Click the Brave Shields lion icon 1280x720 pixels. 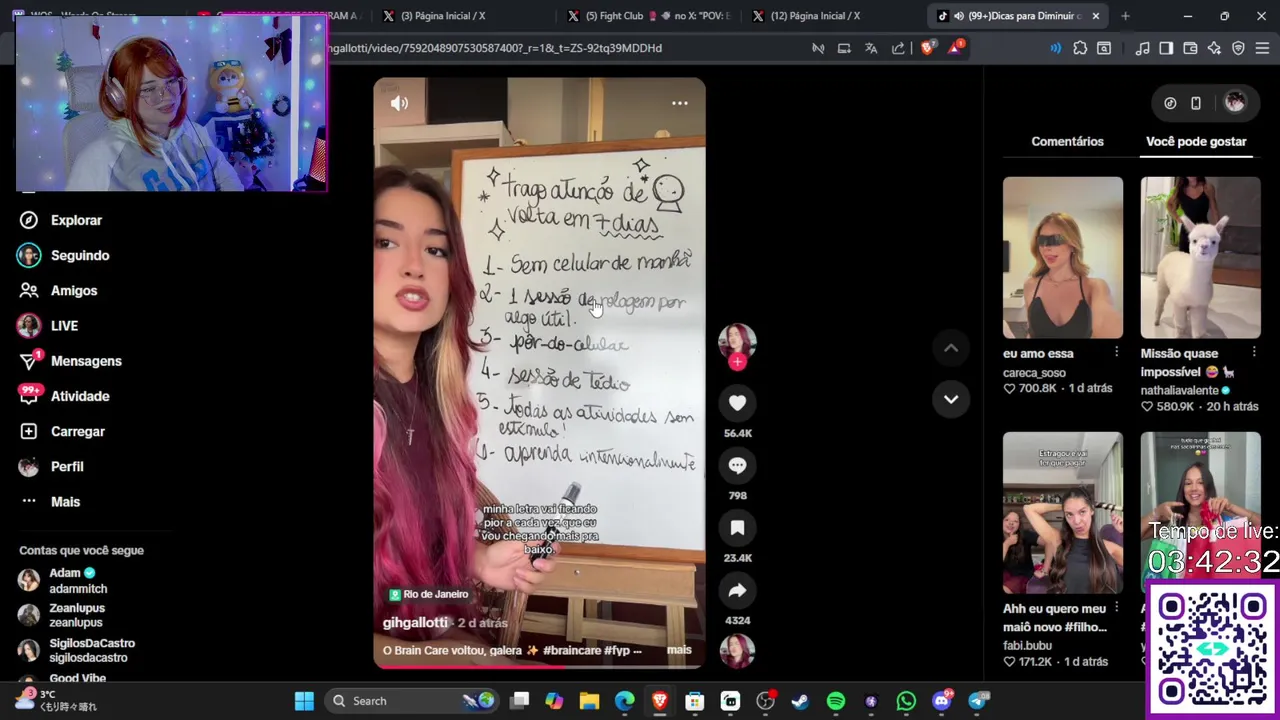(x=927, y=48)
